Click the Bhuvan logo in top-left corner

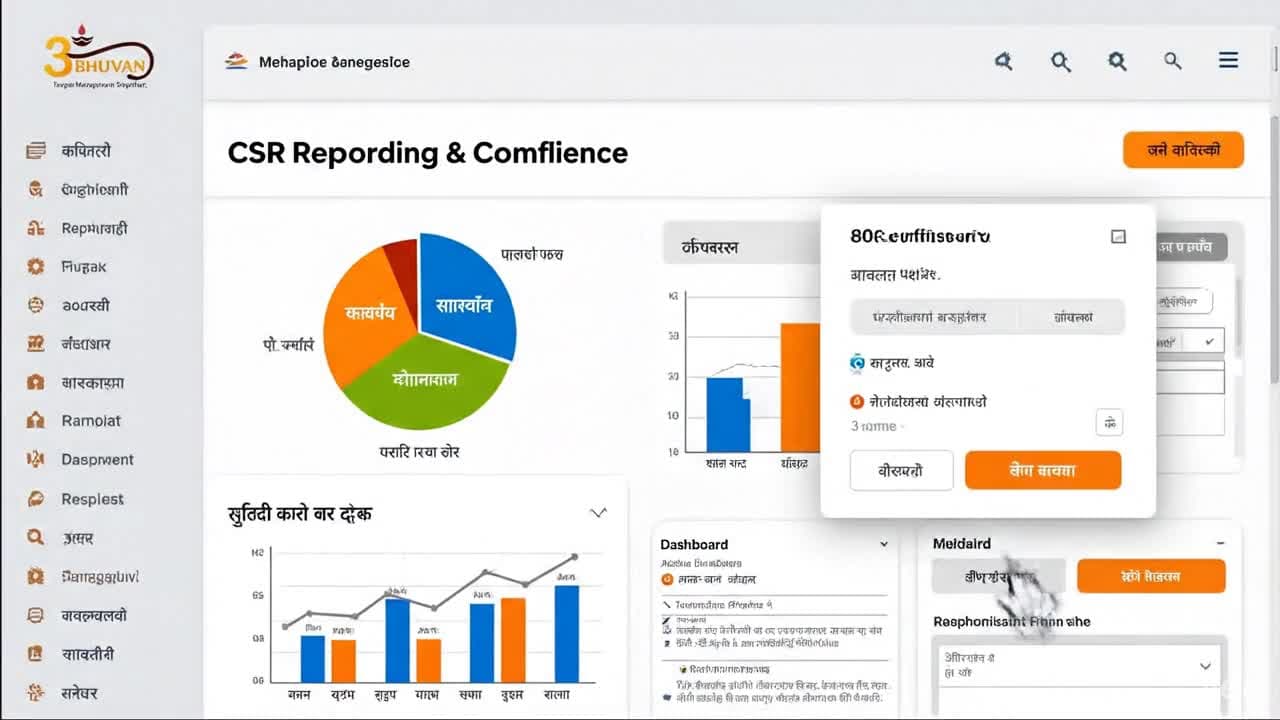[98, 60]
